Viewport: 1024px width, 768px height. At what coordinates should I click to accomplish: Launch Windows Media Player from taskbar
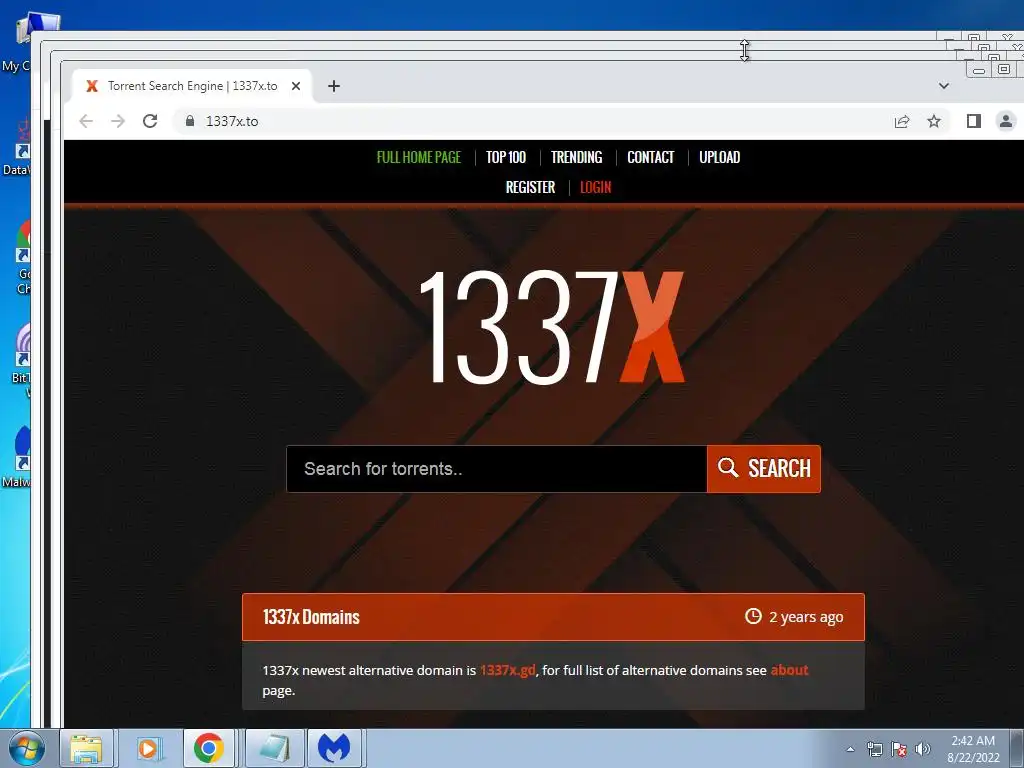click(149, 748)
